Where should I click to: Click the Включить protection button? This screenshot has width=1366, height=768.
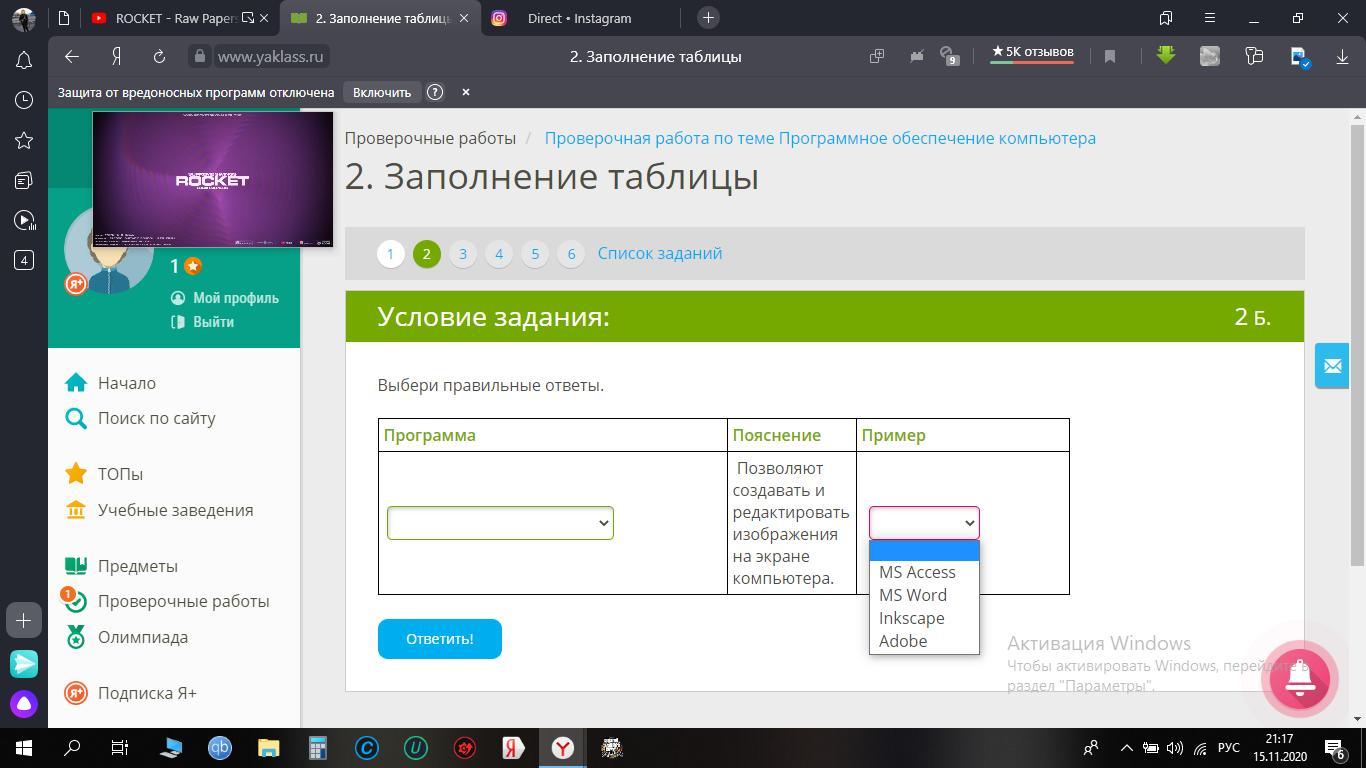click(381, 92)
